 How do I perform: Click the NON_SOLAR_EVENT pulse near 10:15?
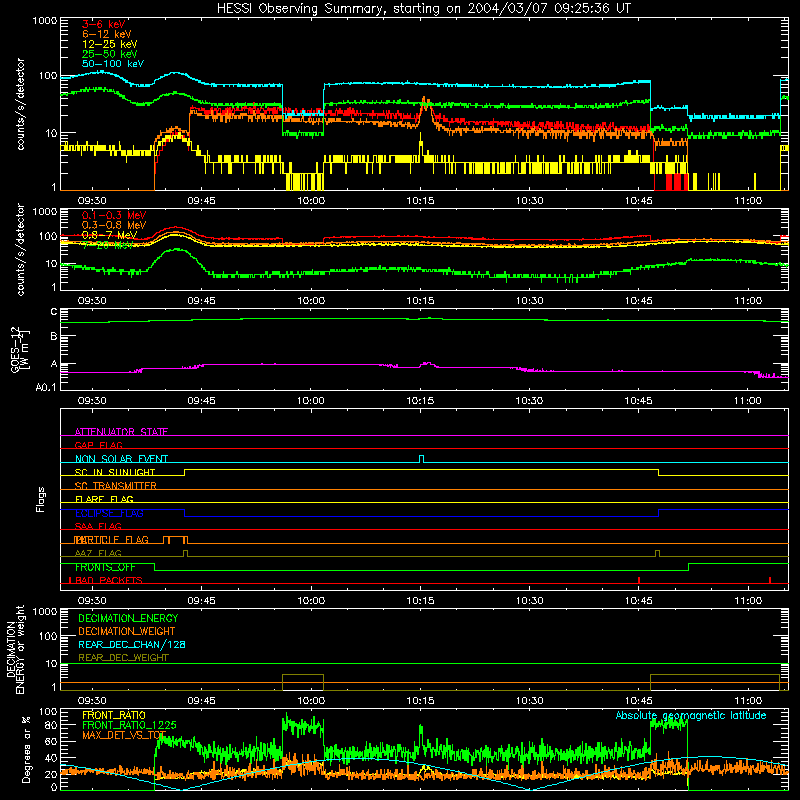(421, 459)
